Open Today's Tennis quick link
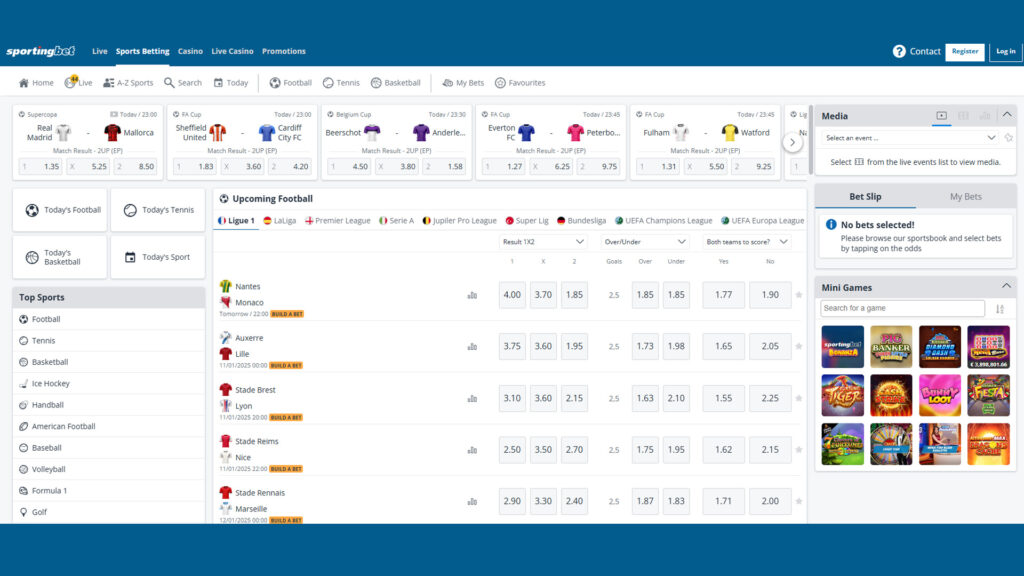Viewport: 1024px width, 576px height. pyautogui.click(x=157, y=210)
